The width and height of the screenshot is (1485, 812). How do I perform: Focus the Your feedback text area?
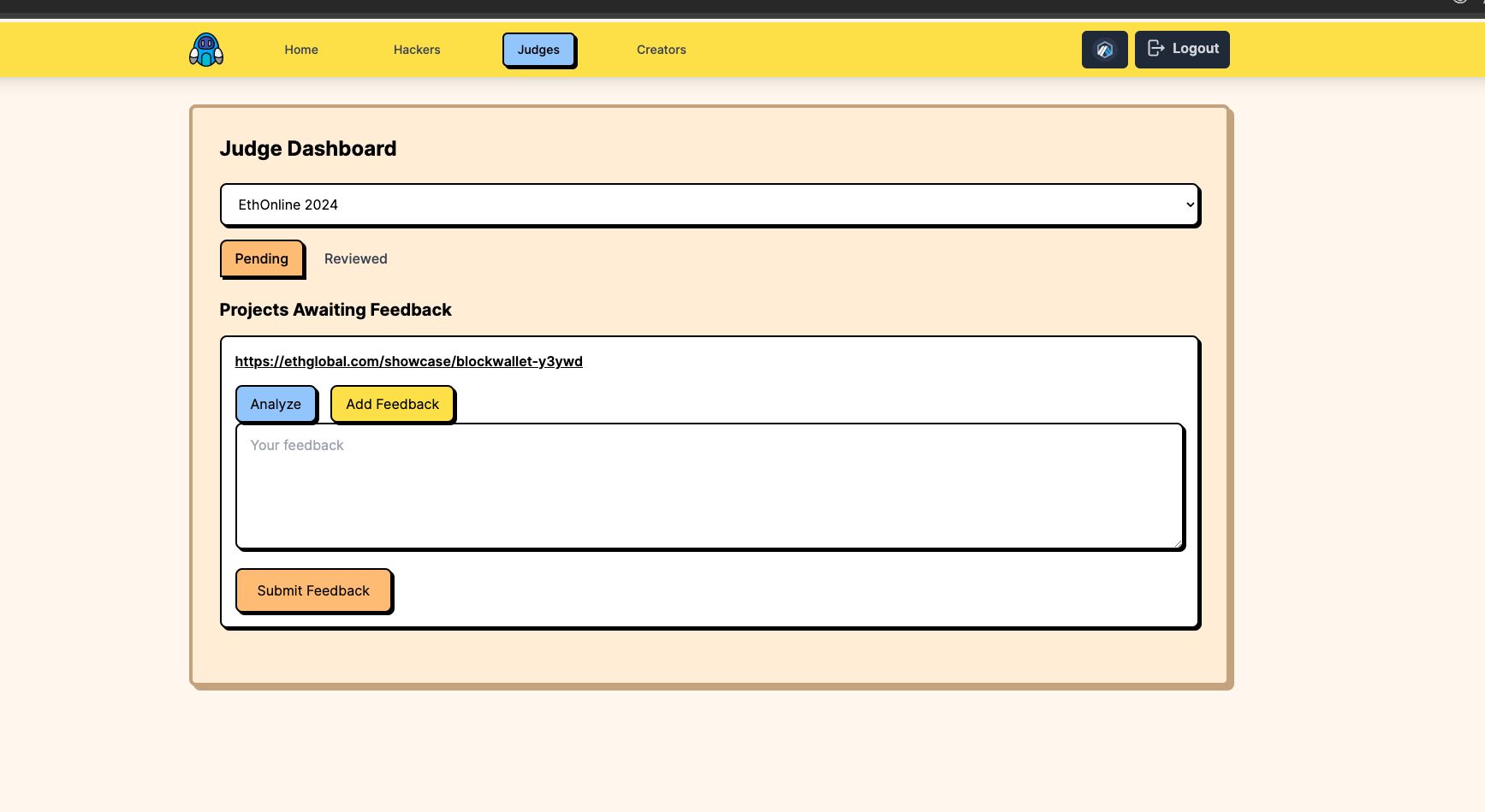click(x=710, y=486)
